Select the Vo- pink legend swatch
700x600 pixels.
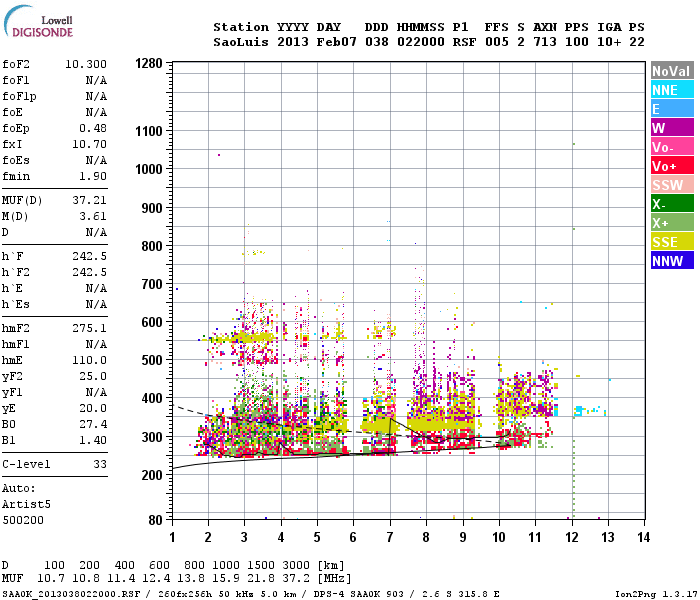click(x=672, y=146)
